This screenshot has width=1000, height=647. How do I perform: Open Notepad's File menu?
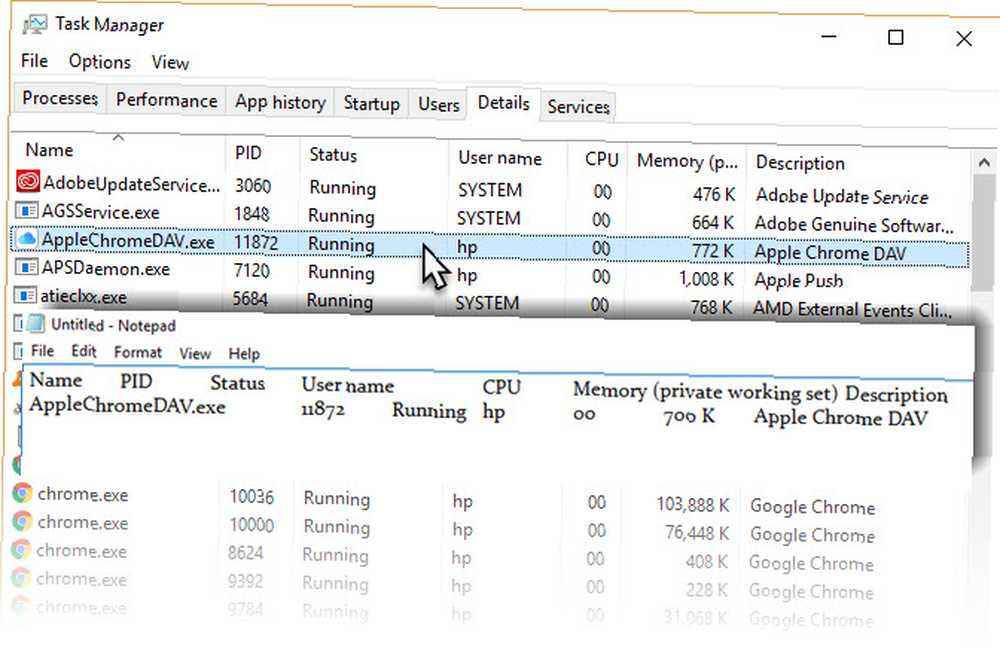coord(42,351)
